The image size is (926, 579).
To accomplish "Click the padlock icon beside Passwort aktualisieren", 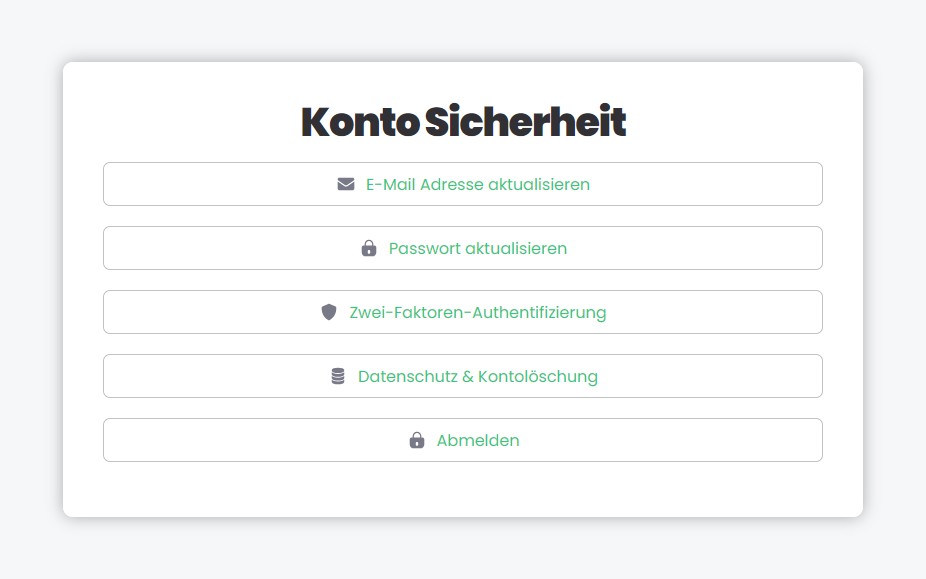I will [x=369, y=248].
